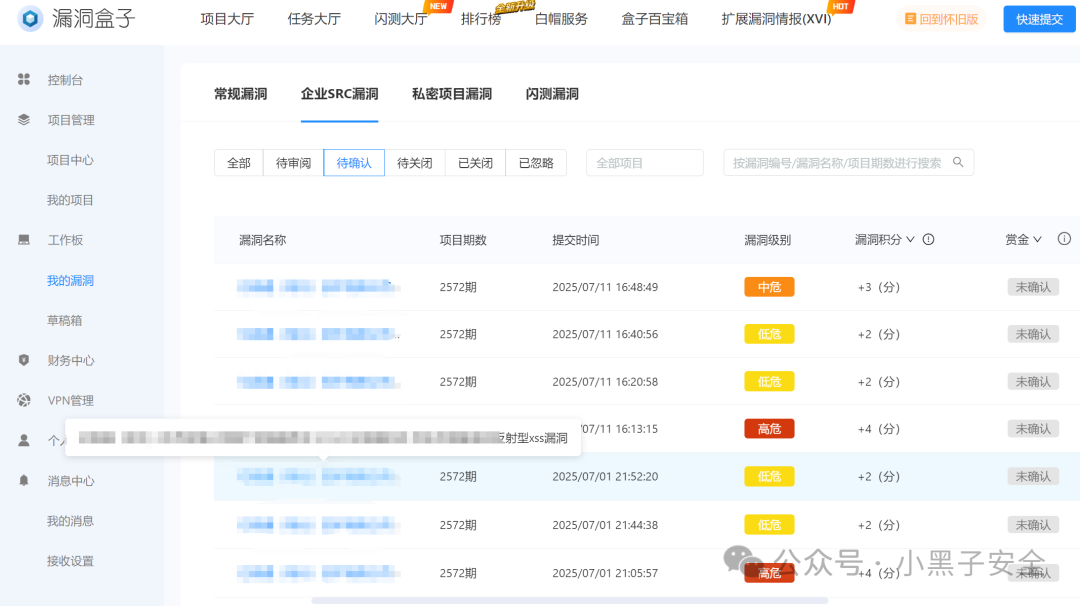Open 我的项目 in the sidebar
This screenshot has width=1080, height=606.
[70, 200]
